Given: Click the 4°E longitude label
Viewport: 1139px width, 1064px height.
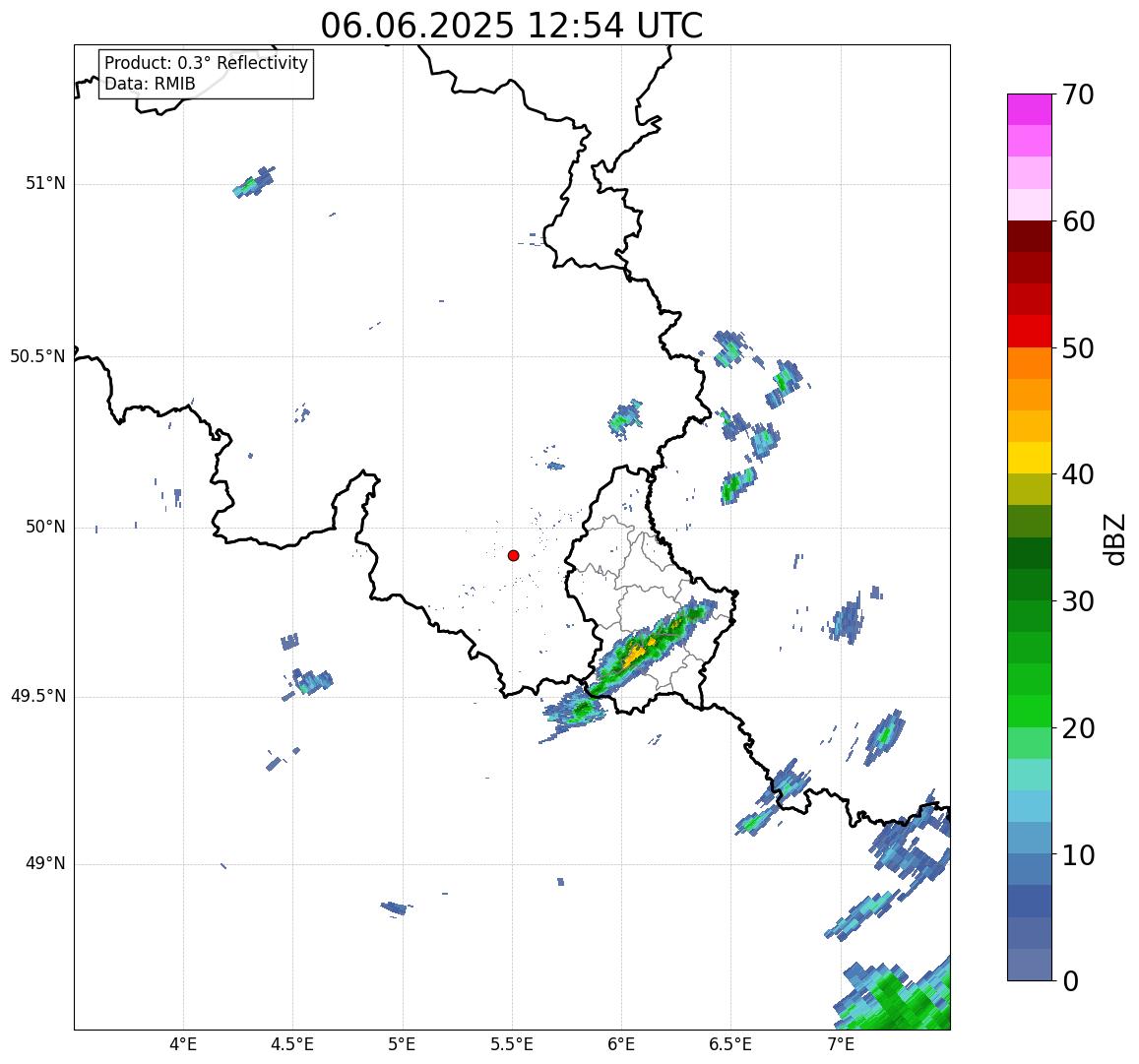Looking at the screenshot, I should pyautogui.click(x=183, y=1045).
